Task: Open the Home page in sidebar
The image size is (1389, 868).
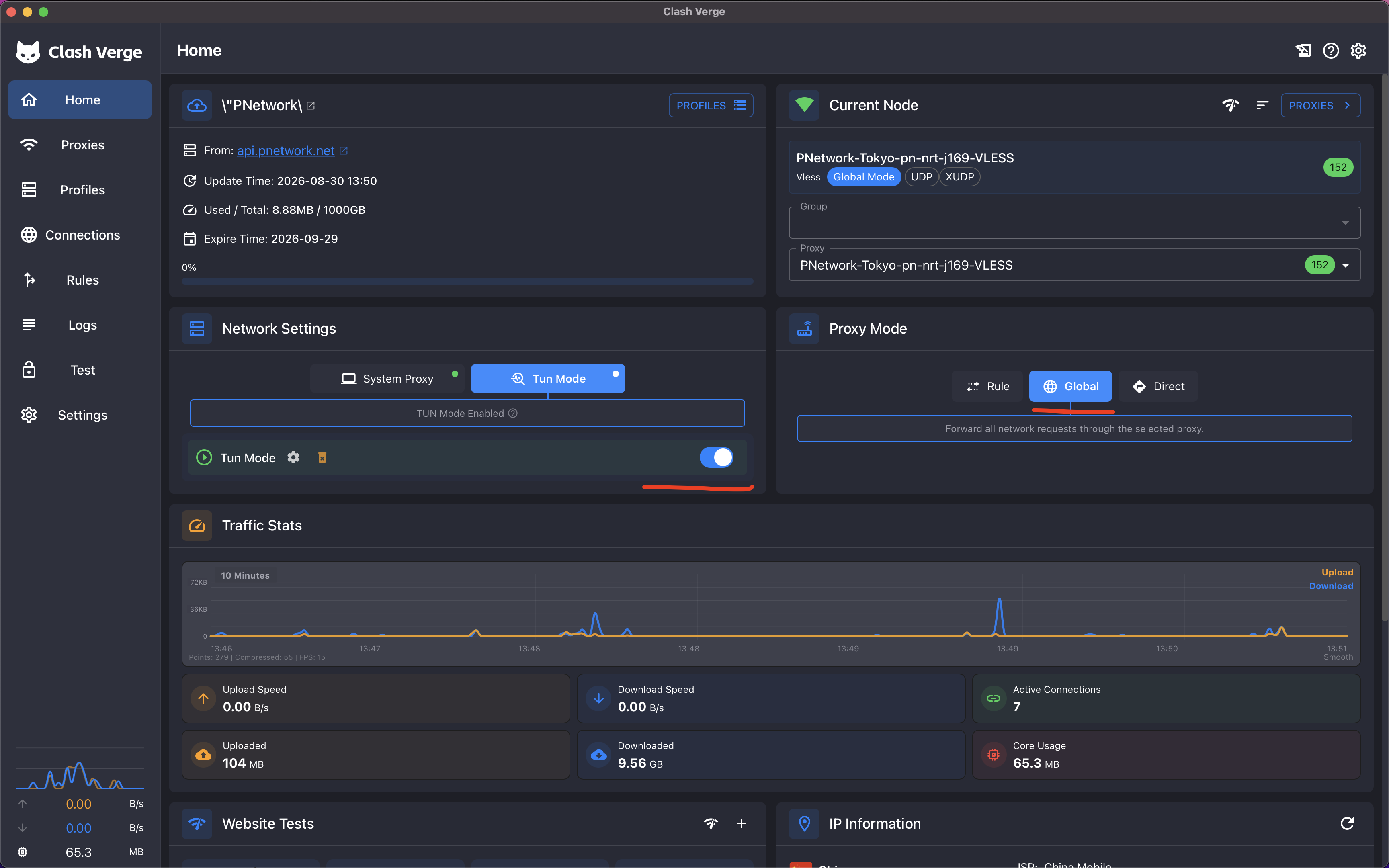Action: pos(80,100)
